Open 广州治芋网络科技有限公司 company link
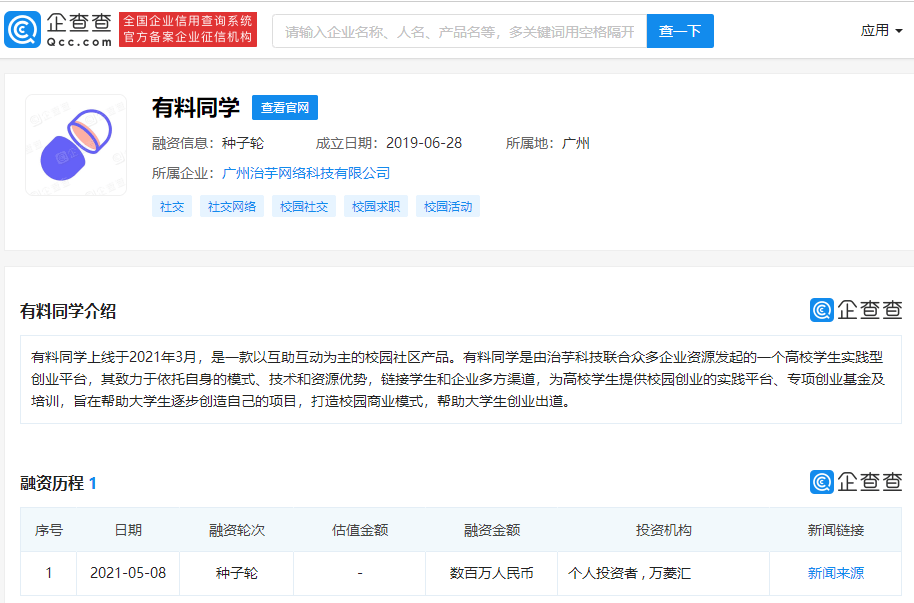The width and height of the screenshot is (914, 603). click(306, 173)
